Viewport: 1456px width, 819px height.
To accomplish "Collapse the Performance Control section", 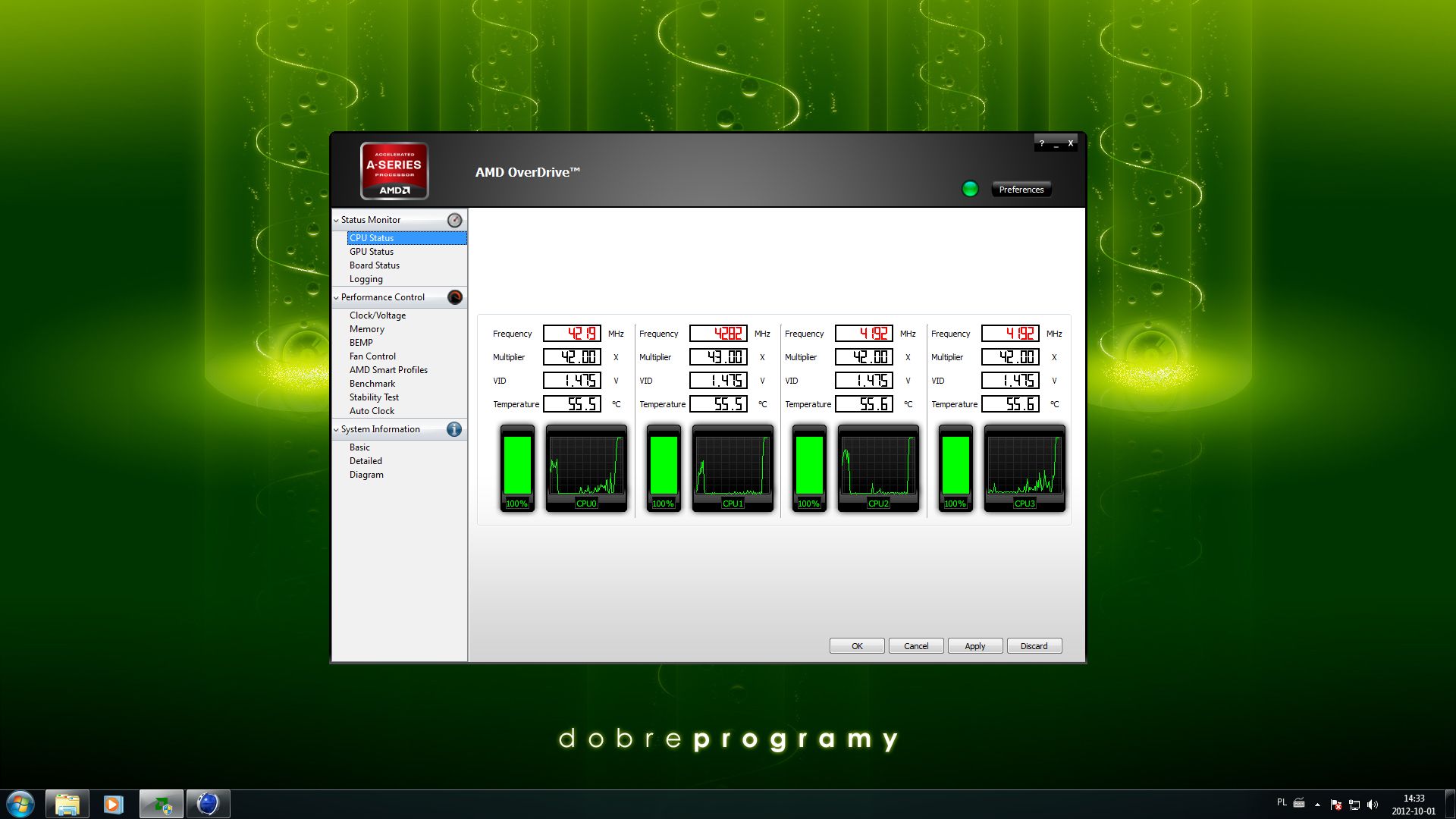I will tap(336, 298).
